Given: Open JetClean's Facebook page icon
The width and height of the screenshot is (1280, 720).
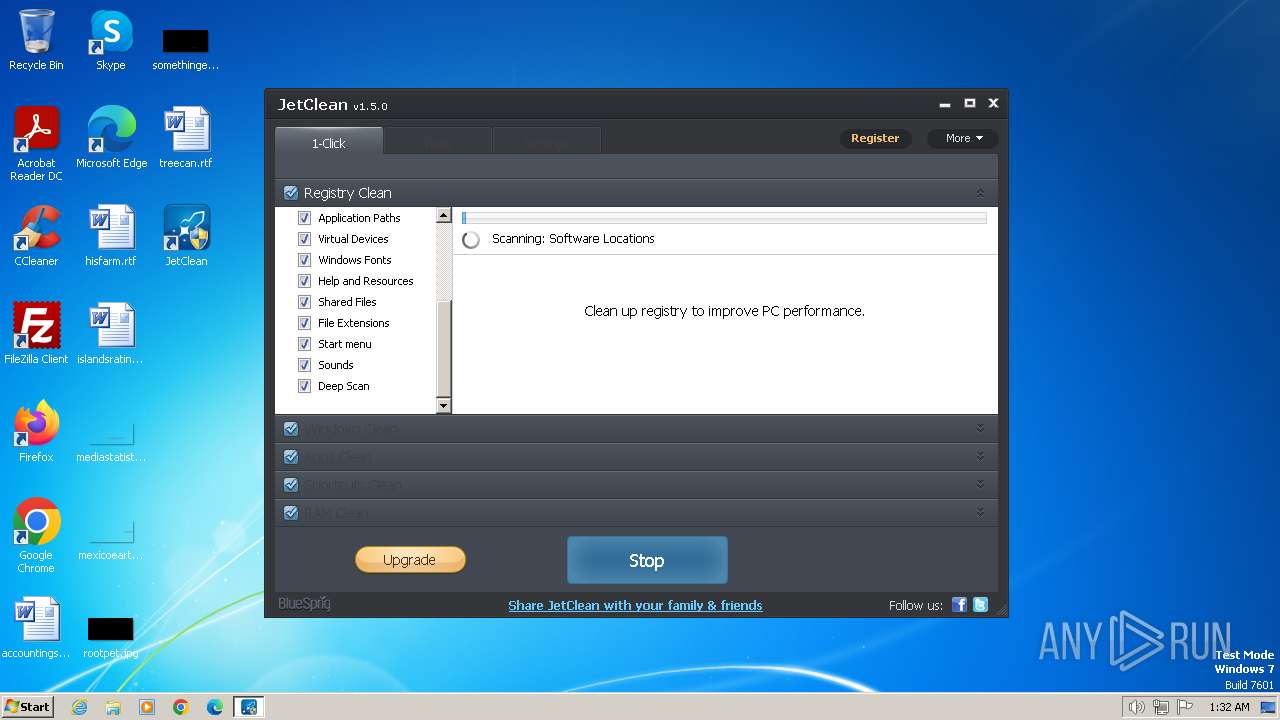Looking at the screenshot, I should pos(959,605).
